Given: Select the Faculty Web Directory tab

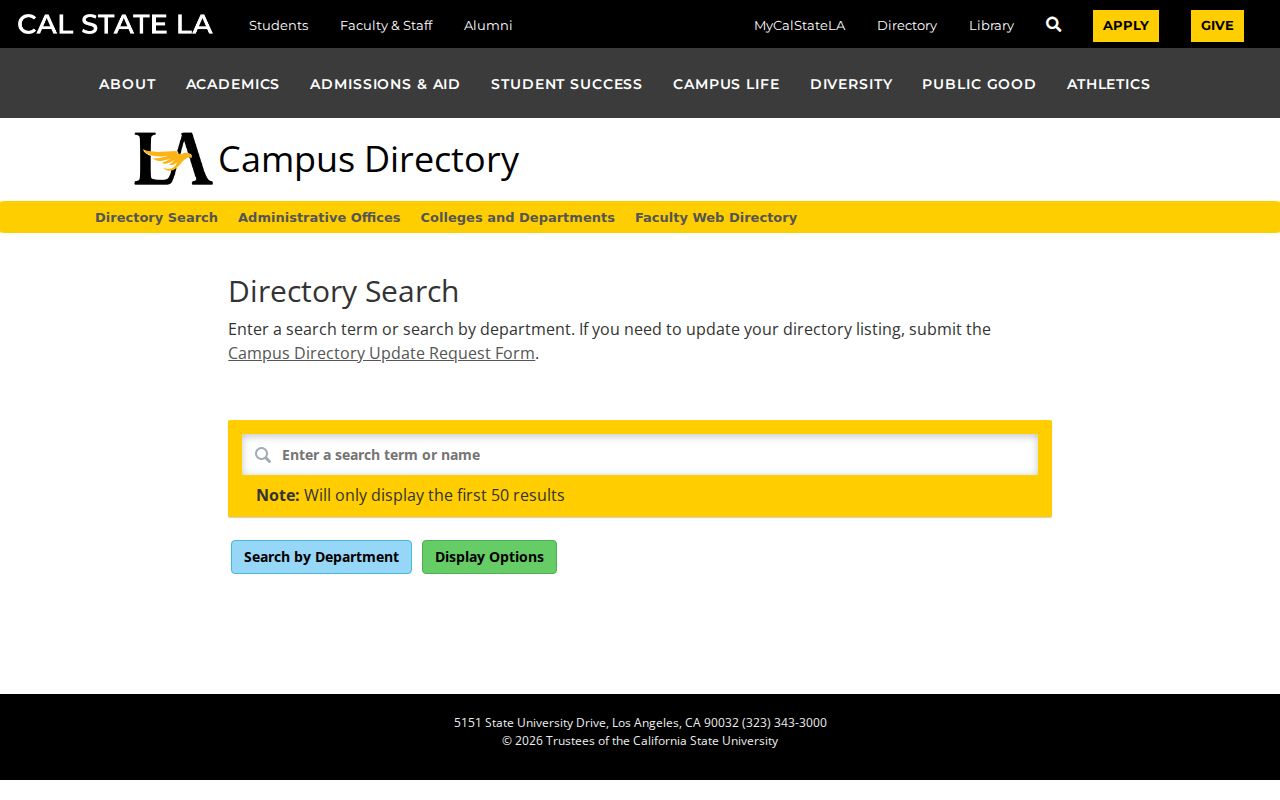Looking at the screenshot, I should pos(716,217).
